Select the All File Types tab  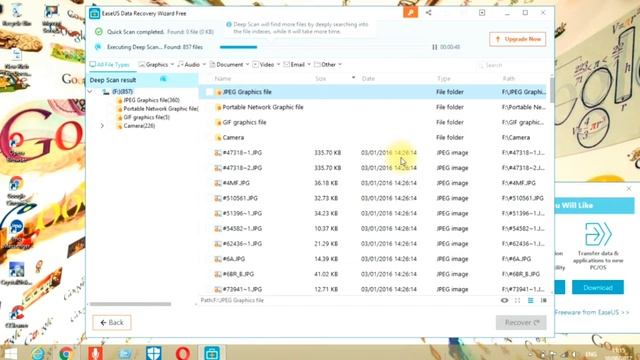[x=109, y=64]
